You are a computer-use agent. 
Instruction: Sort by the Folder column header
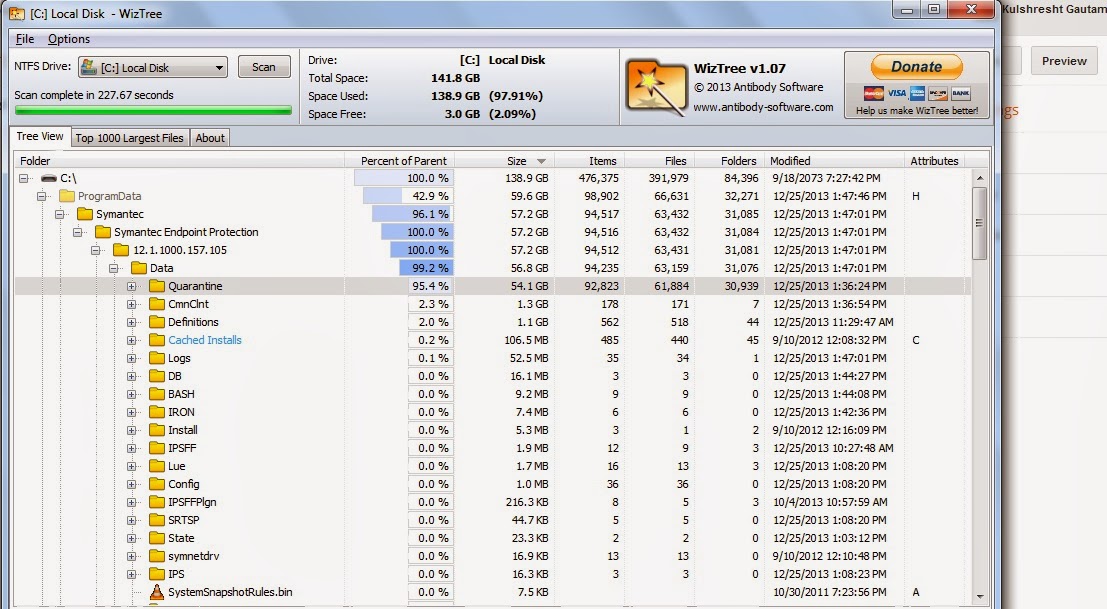point(179,161)
